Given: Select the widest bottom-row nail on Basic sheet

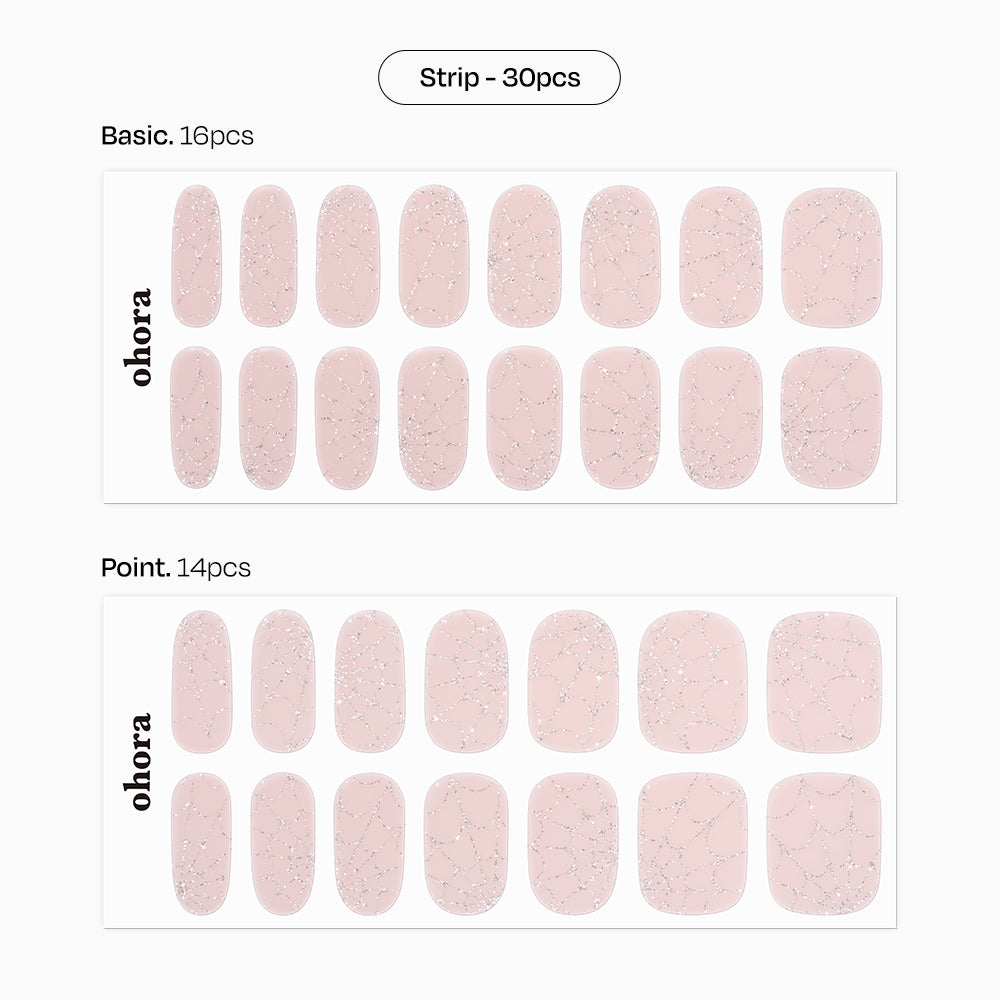Looking at the screenshot, I should 831,418.
